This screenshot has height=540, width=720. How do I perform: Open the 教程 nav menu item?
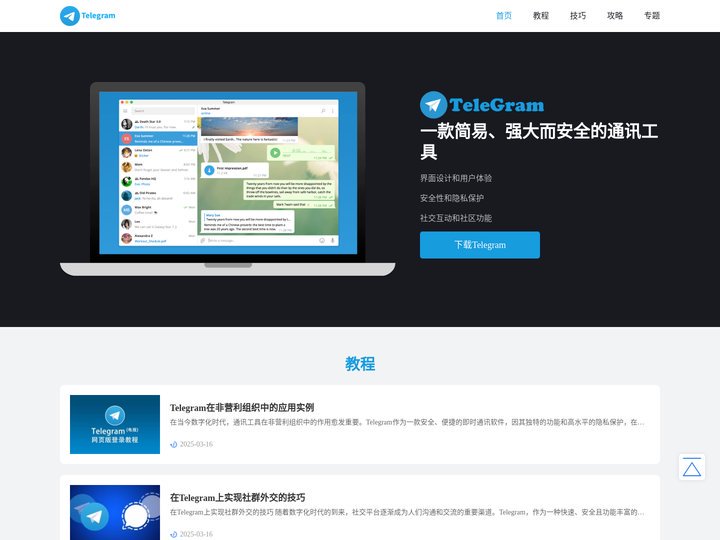(x=541, y=16)
